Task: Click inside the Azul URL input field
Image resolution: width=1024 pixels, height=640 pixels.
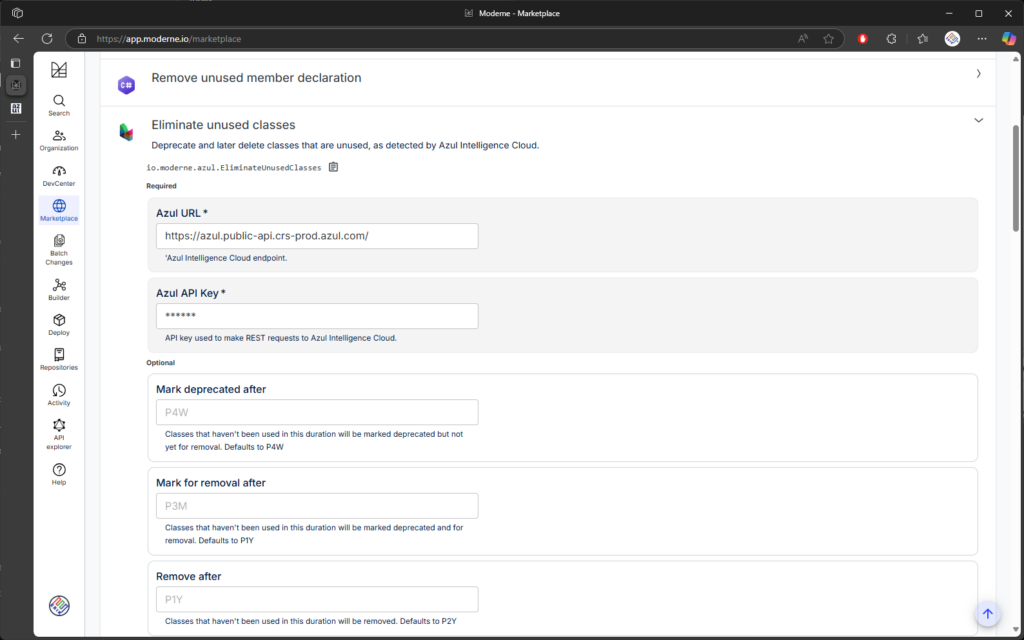Action: click(316, 236)
